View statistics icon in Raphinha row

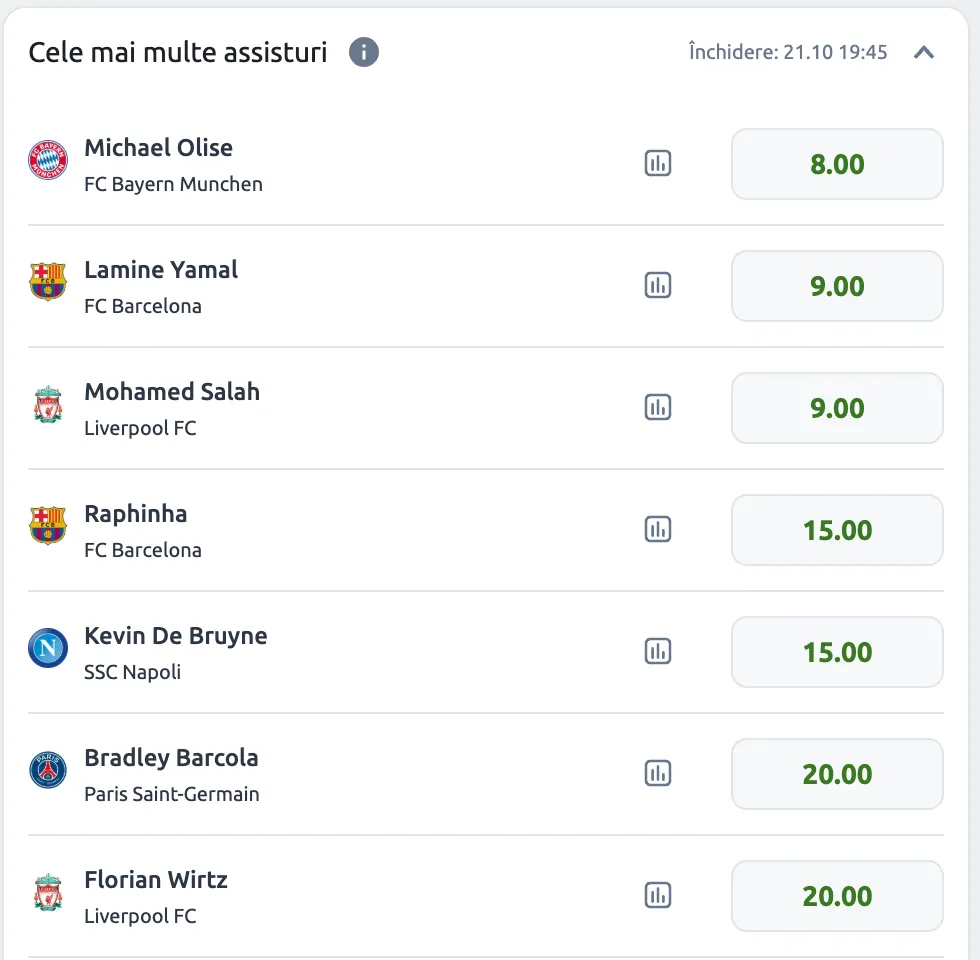pos(658,530)
